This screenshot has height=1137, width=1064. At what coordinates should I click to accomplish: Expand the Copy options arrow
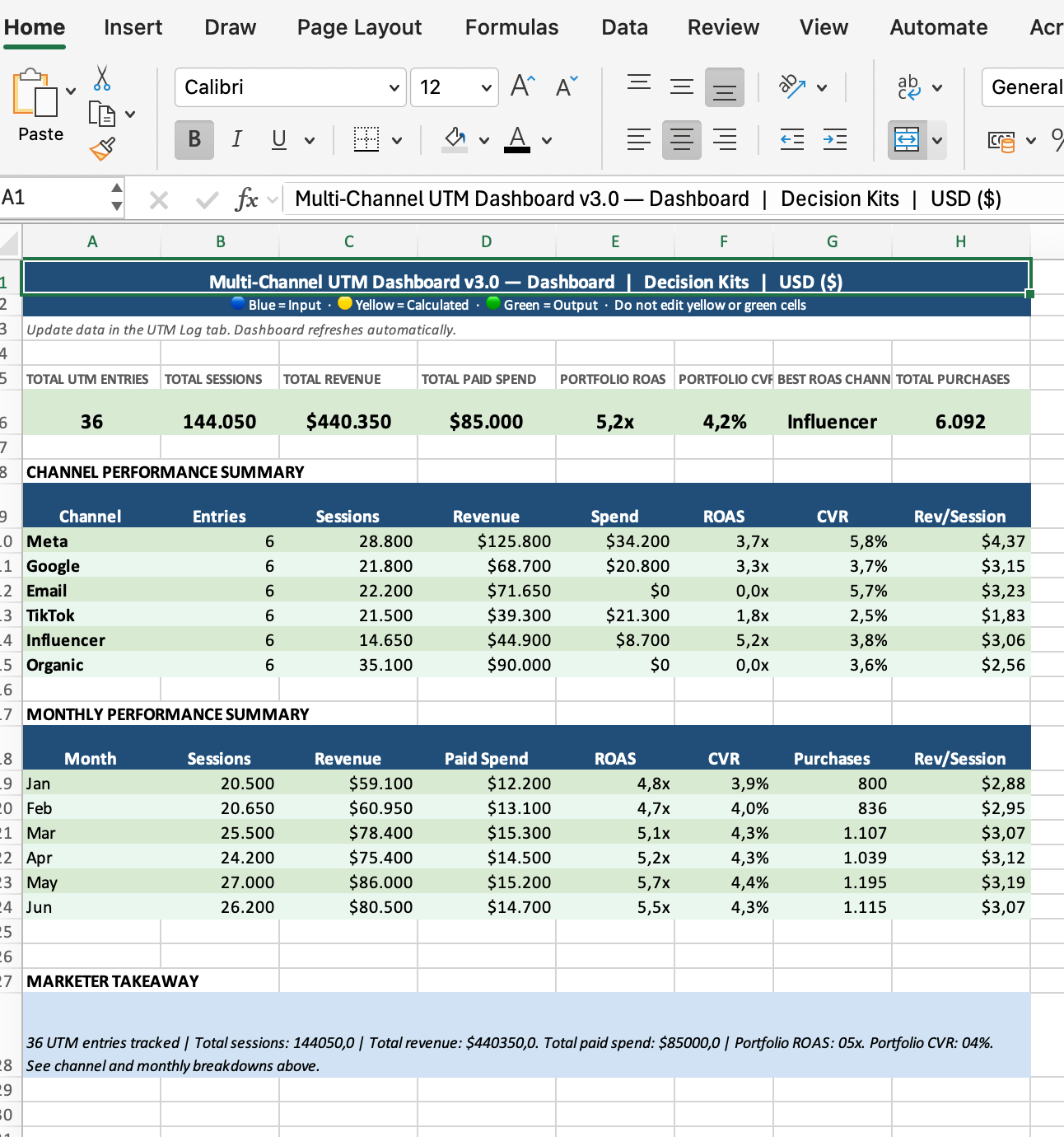pos(130,115)
